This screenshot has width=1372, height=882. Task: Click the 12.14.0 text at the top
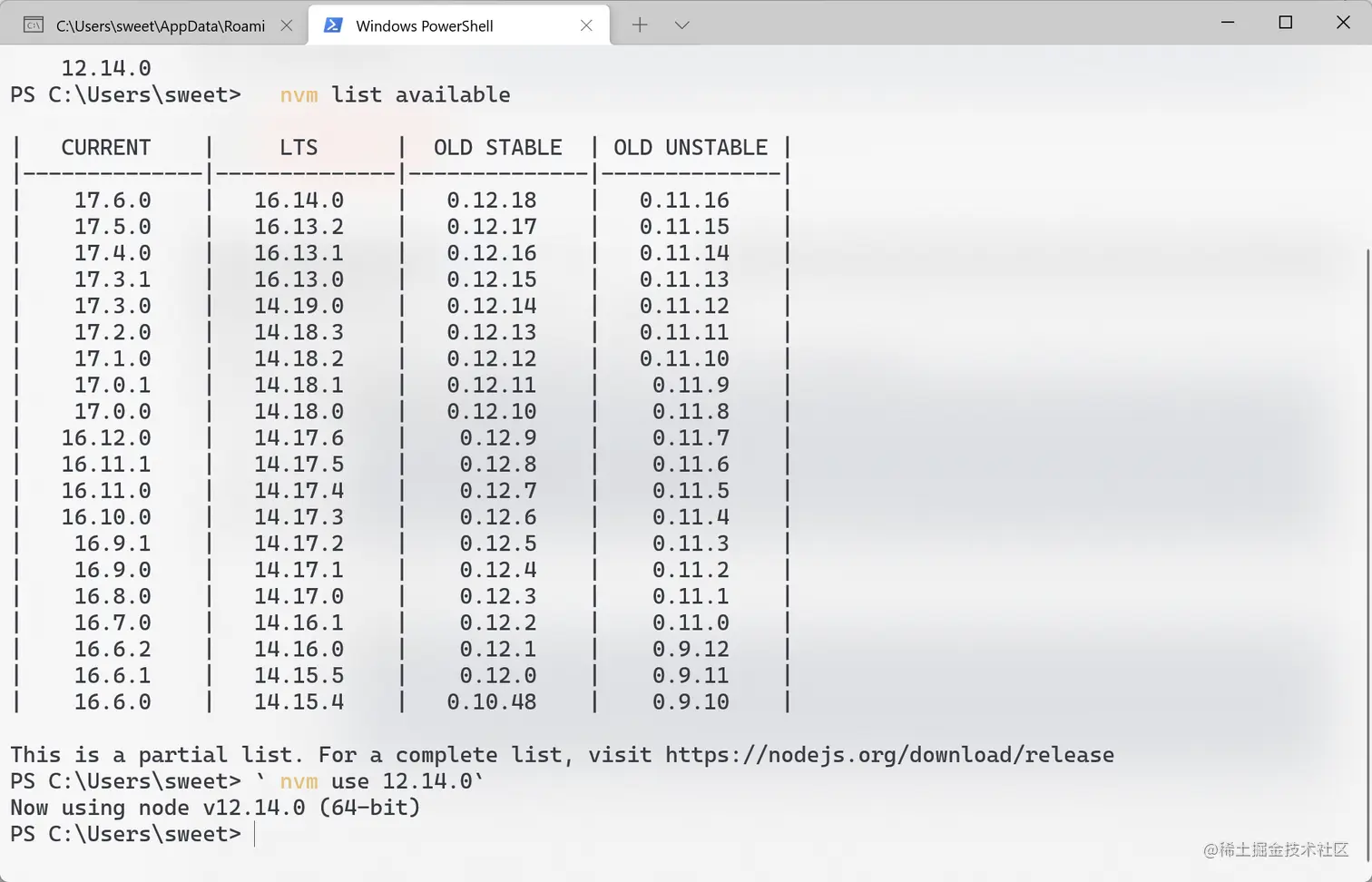pos(106,69)
